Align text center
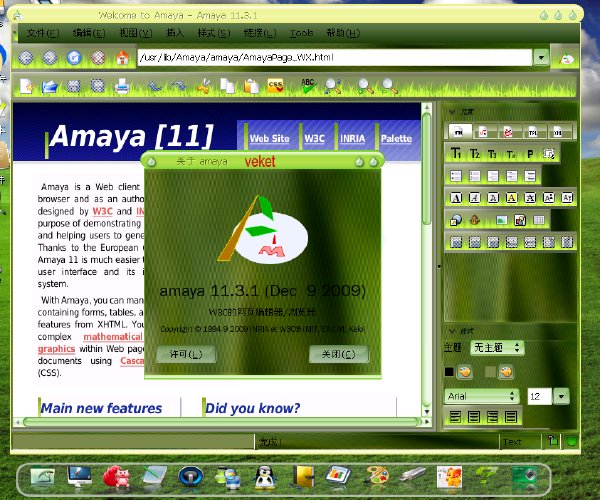This screenshot has height=500, width=600. (x=474, y=417)
